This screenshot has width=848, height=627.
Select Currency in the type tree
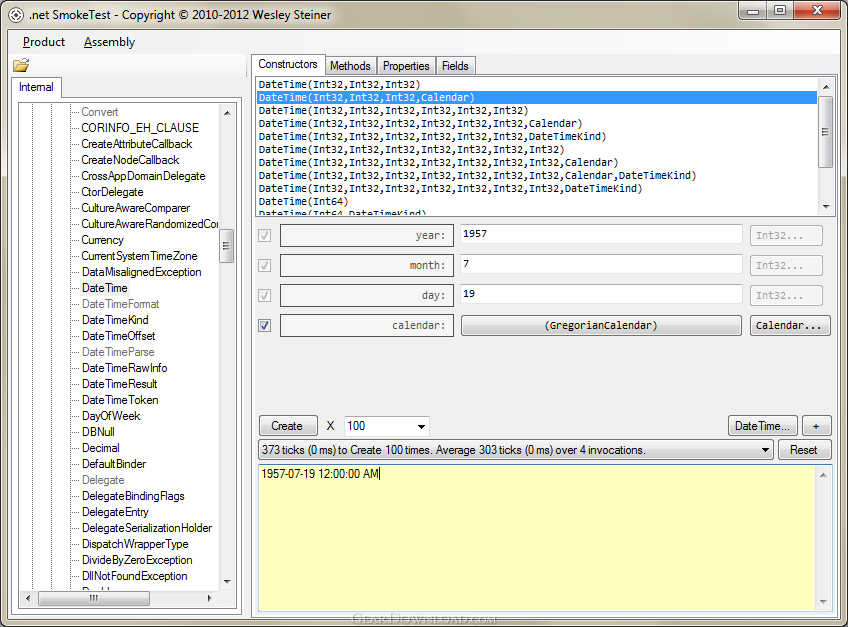[x=102, y=240]
